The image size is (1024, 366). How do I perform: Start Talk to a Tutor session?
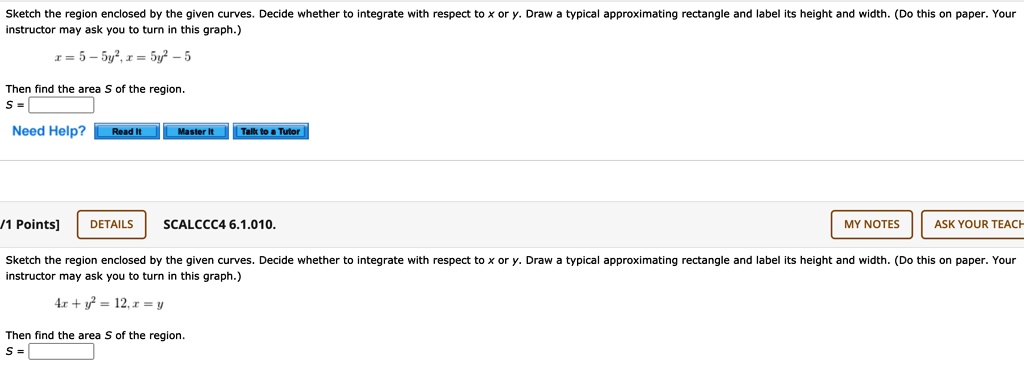[x=270, y=131]
